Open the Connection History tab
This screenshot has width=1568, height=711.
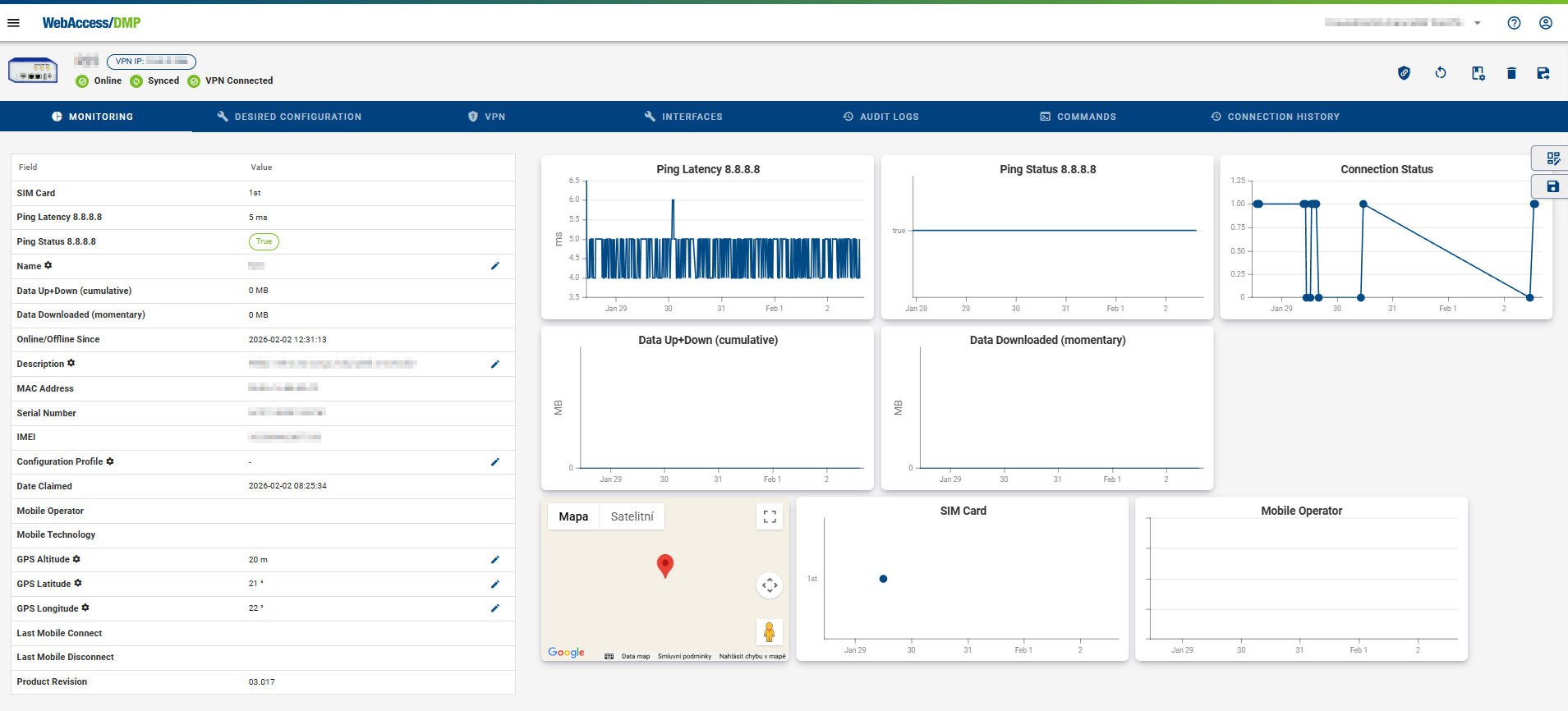pyautogui.click(x=1275, y=117)
